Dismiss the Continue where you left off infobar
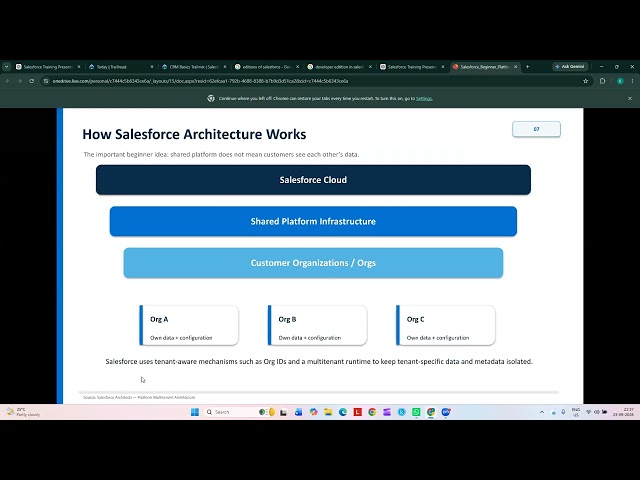This screenshot has width=640, height=480. coord(630,98)
